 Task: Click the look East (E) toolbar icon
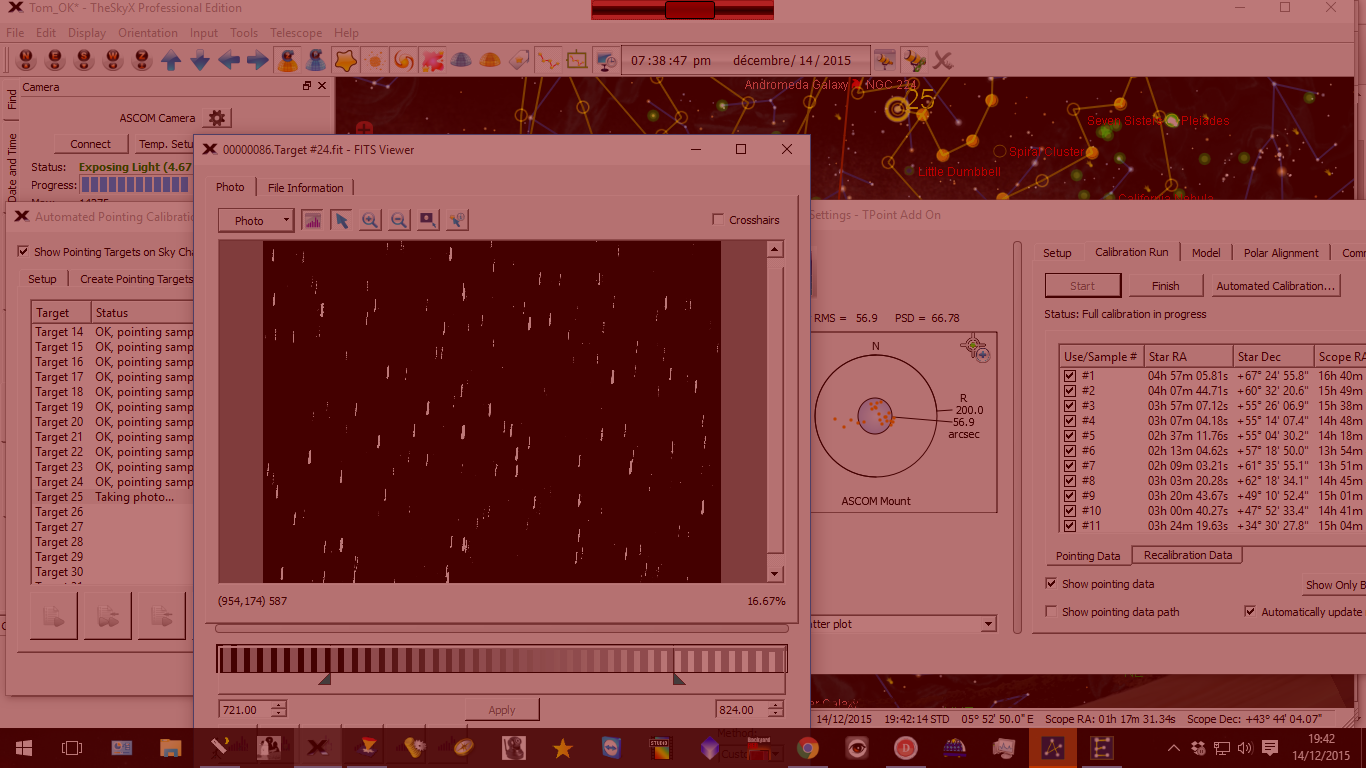(55, 61)
